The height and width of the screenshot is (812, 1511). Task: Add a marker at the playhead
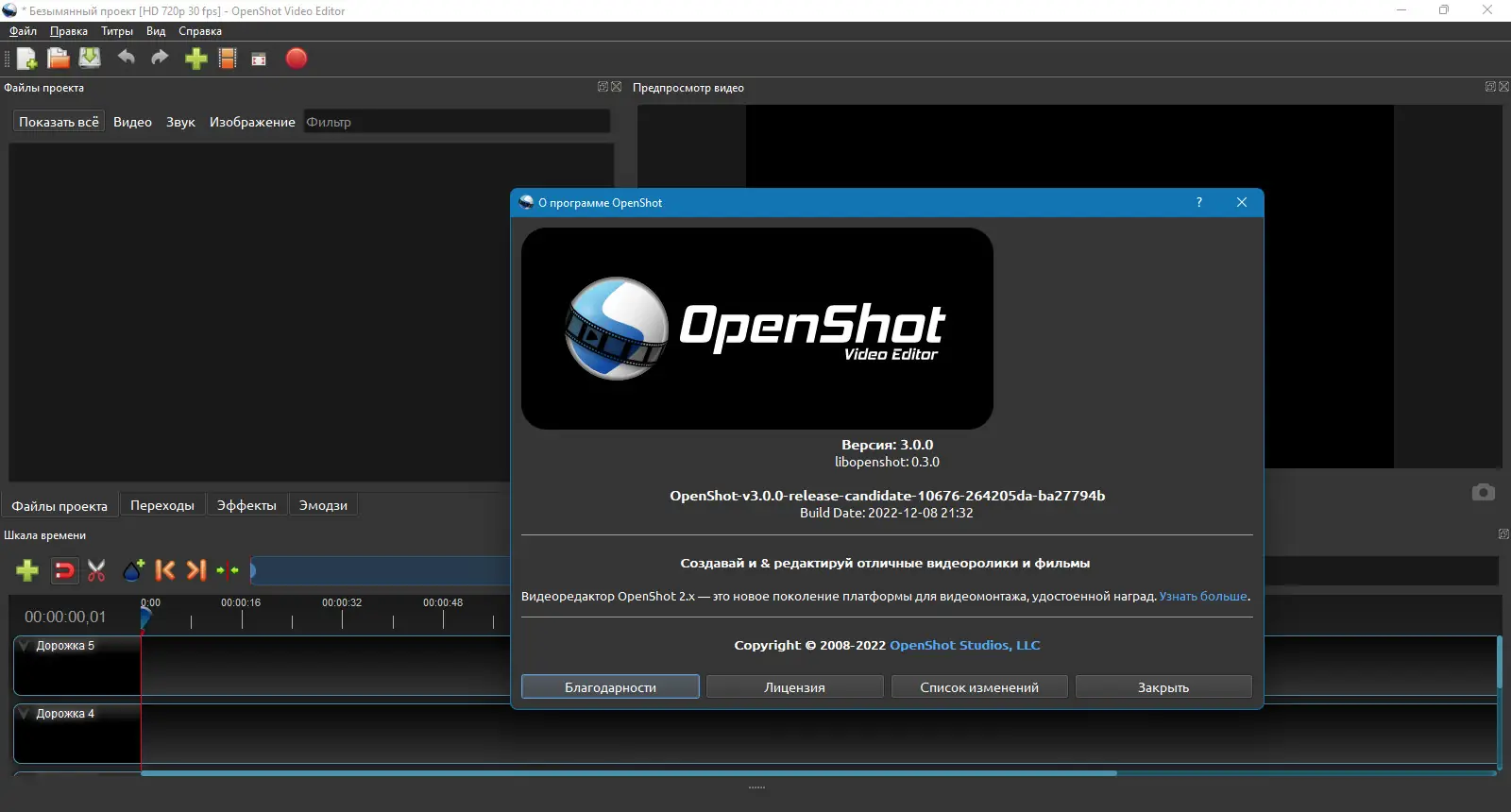133,569
